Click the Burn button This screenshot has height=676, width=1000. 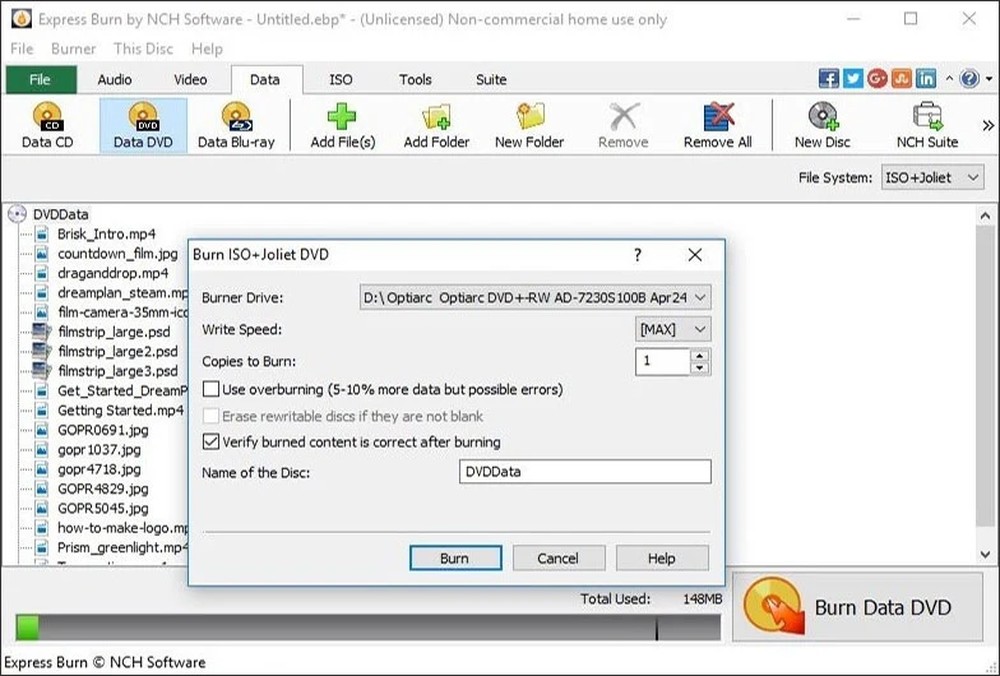pyautogui.click(x=455, y=558)
